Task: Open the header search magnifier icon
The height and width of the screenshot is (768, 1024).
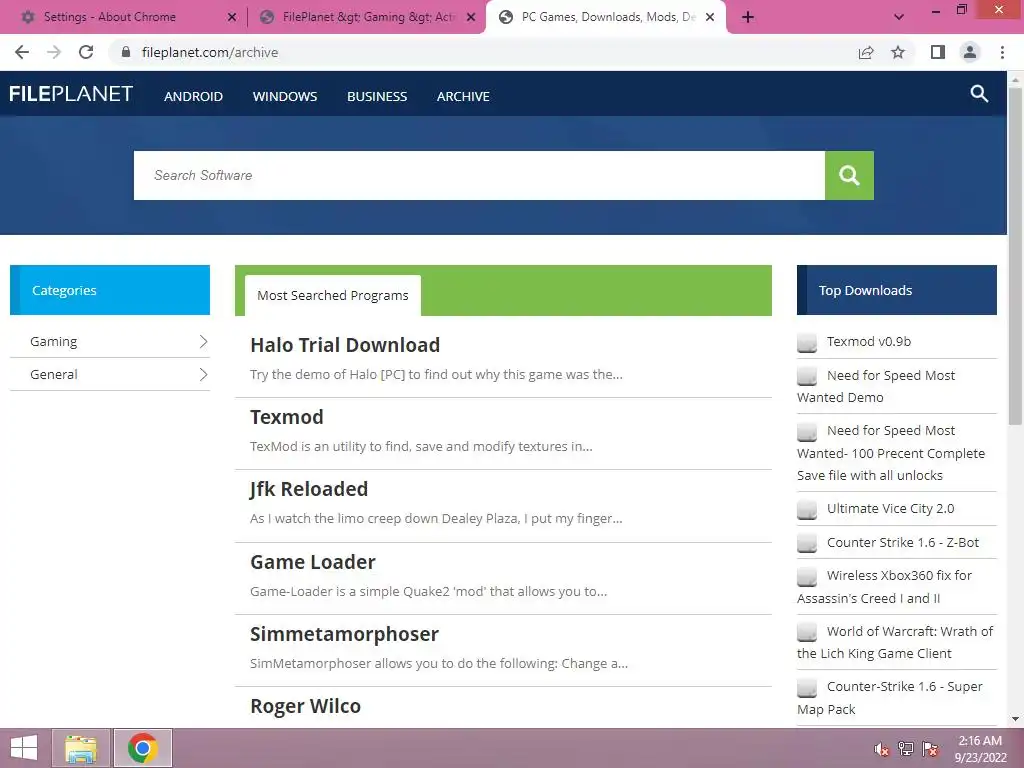Action: coord(979,94)
